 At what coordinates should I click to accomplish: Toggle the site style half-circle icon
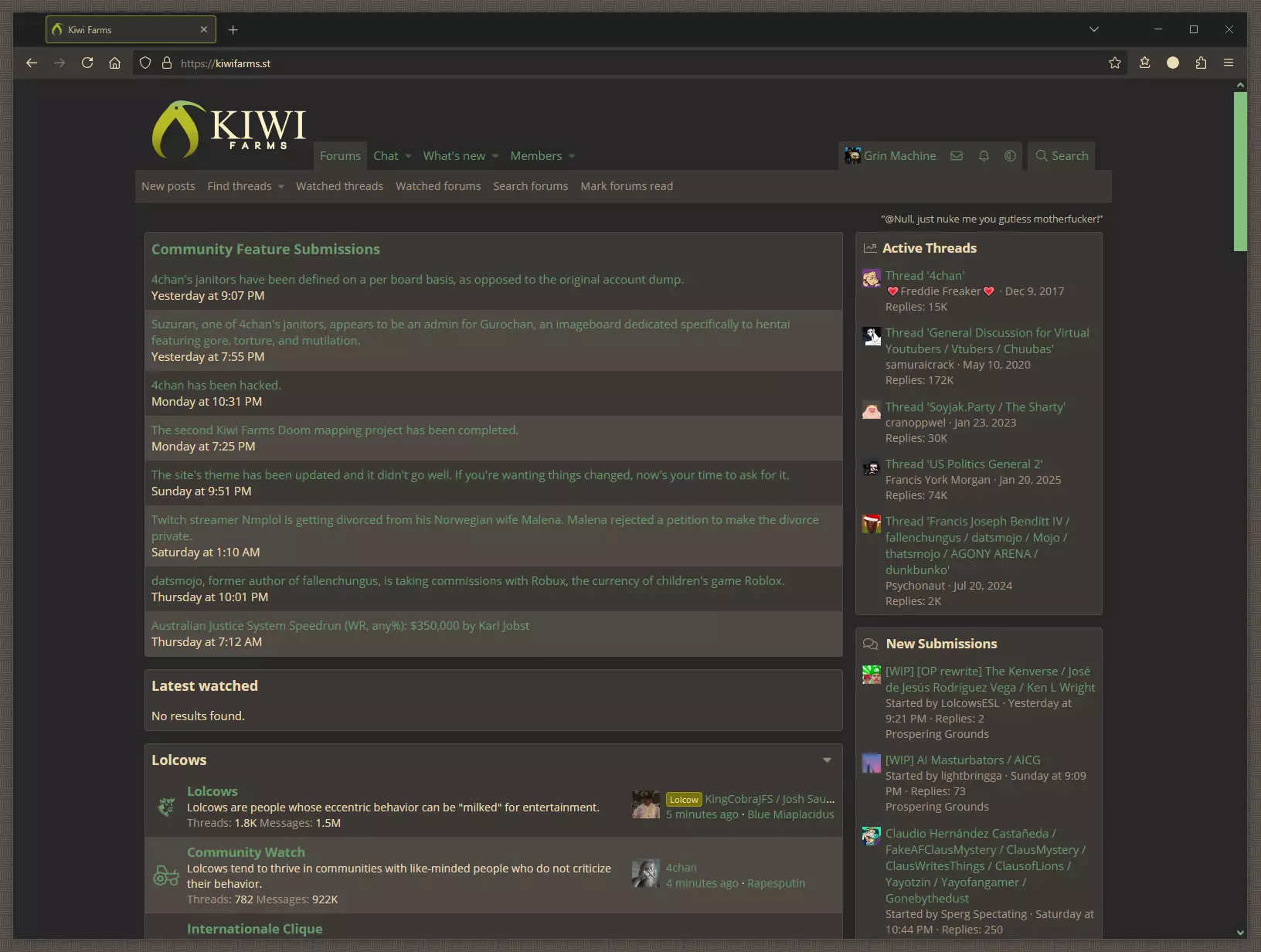click(x=1010, y=155)
